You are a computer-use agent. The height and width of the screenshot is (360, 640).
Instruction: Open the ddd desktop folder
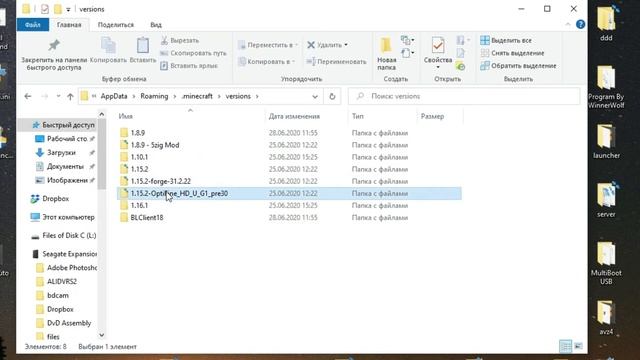[x=606, y=23]
